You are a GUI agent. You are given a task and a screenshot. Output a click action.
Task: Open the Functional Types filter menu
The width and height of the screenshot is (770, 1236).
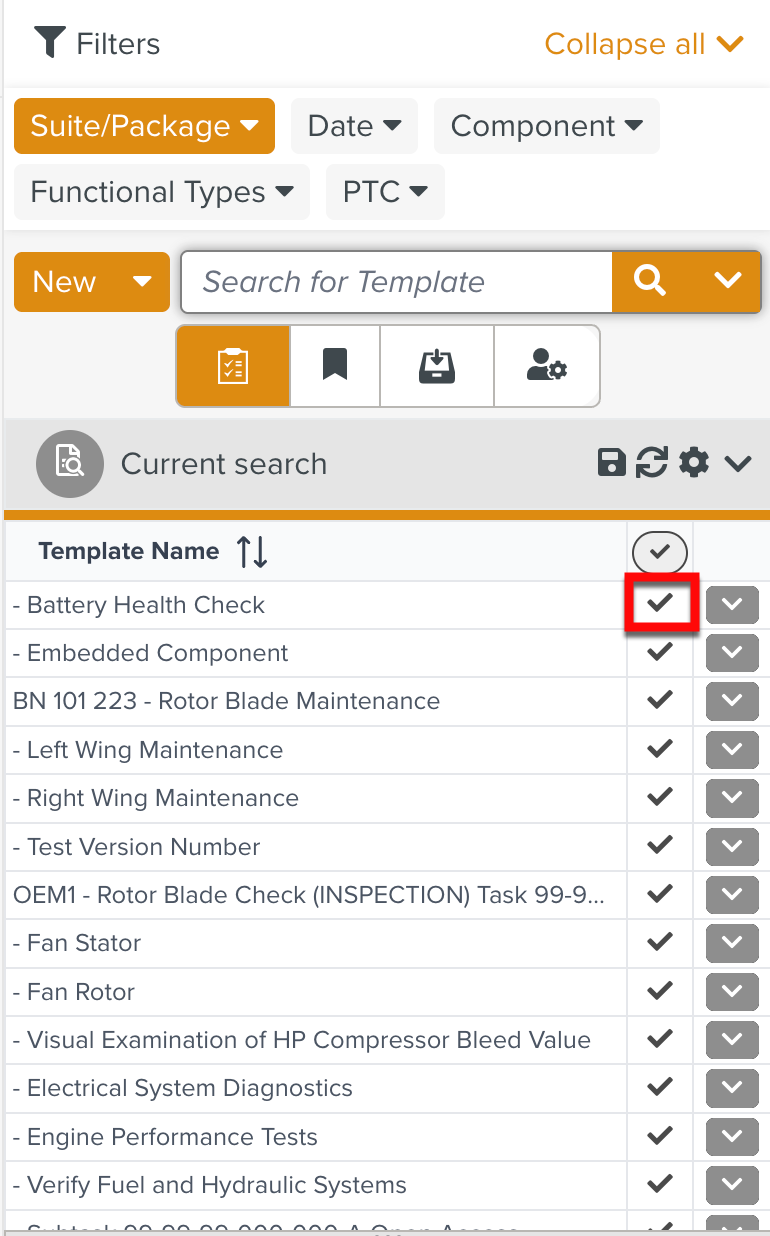(162, 192)
